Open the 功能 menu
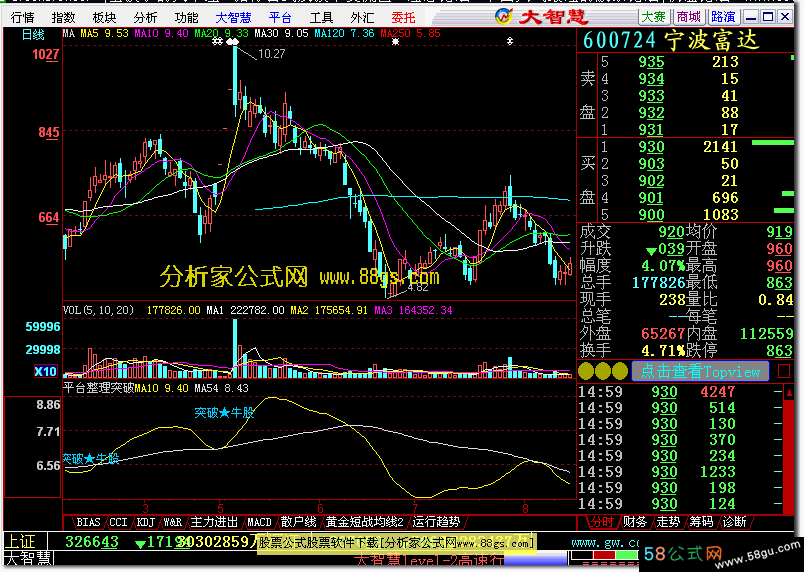Viewport: 804px width, 572px height. [187, 18]
